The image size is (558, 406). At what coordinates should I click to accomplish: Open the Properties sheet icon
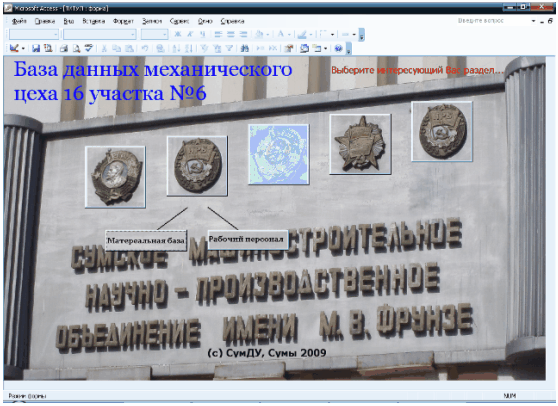[289, 48]
